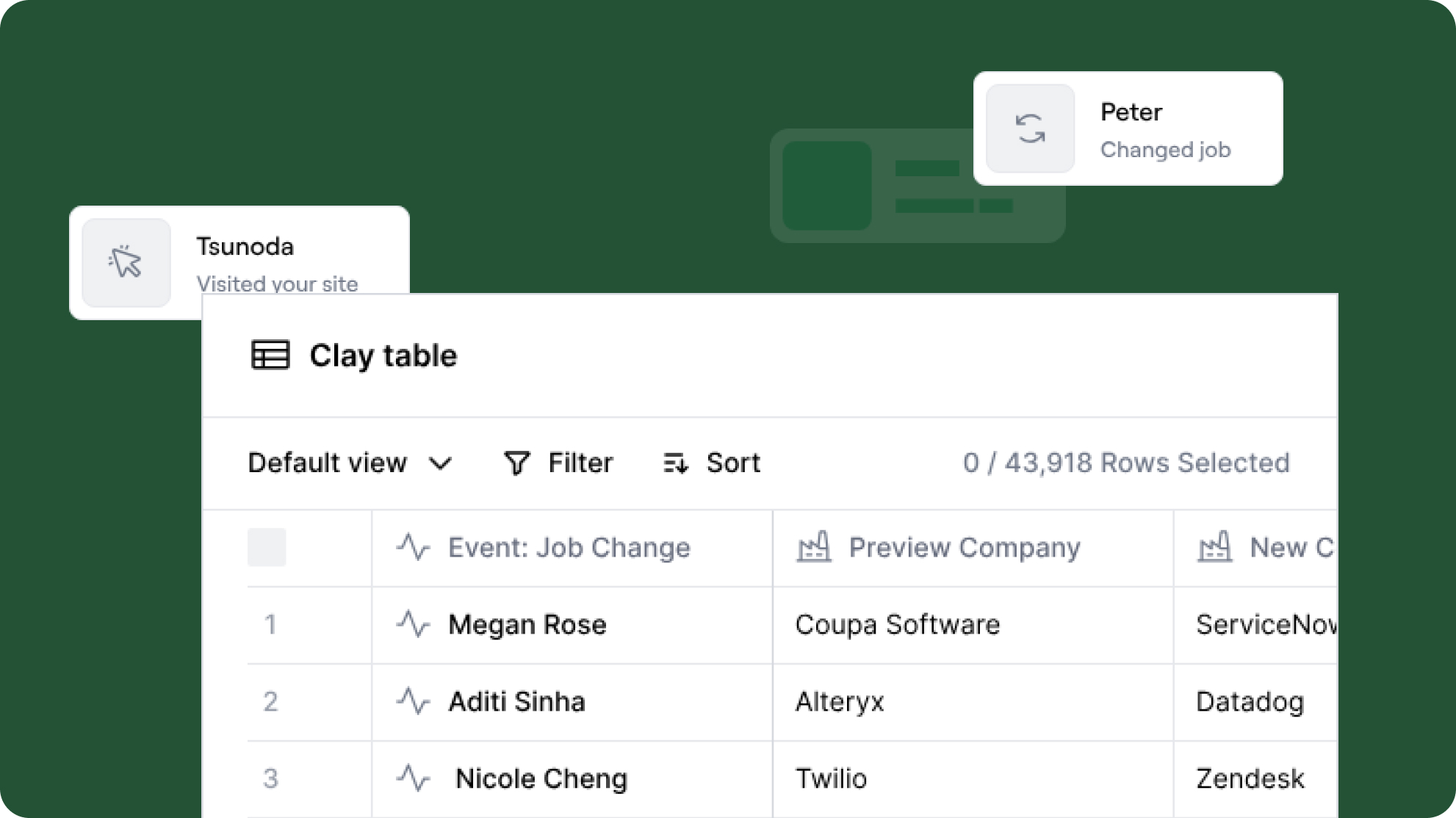
Task: Click pulse icon beside Nicole Cheng
Action: point(413,778)
